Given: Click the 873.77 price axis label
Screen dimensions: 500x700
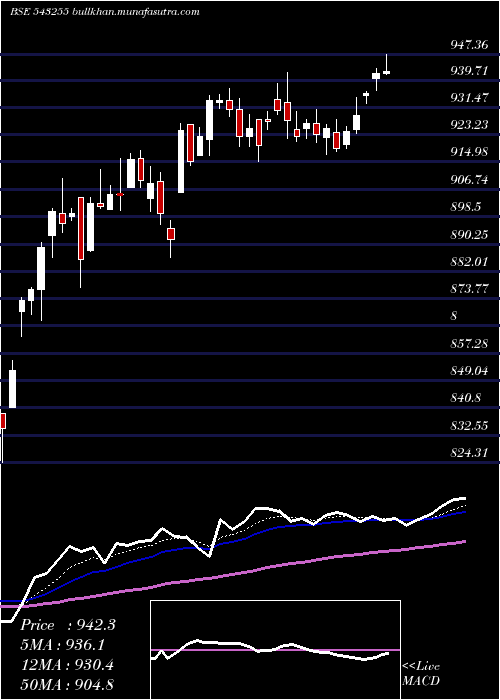Looking at the screenshot, I should coord(469,289).
